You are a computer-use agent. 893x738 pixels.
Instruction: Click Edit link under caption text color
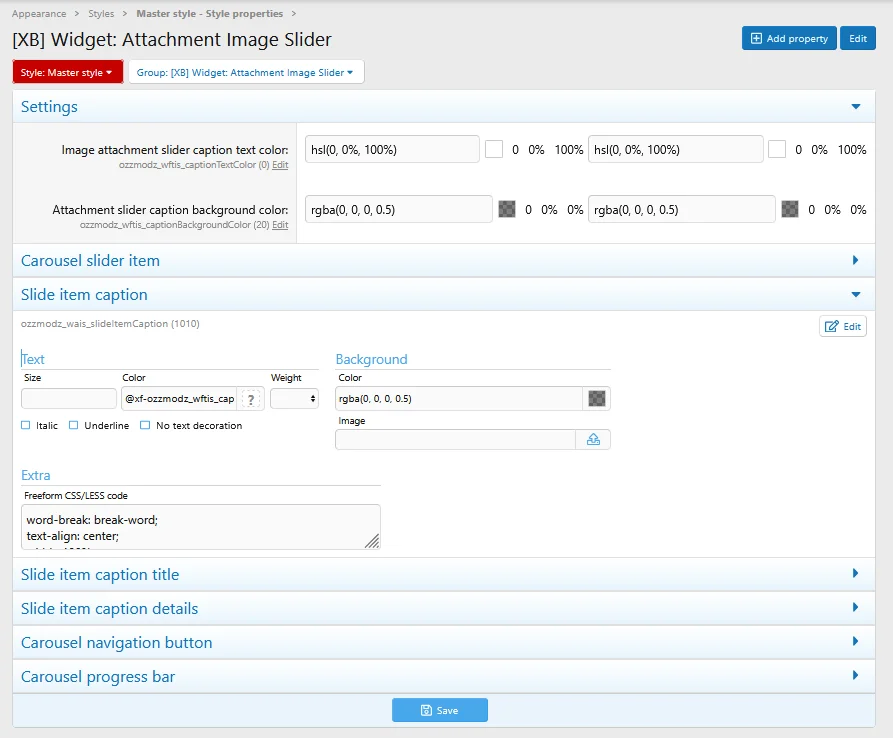pos(280,165)
